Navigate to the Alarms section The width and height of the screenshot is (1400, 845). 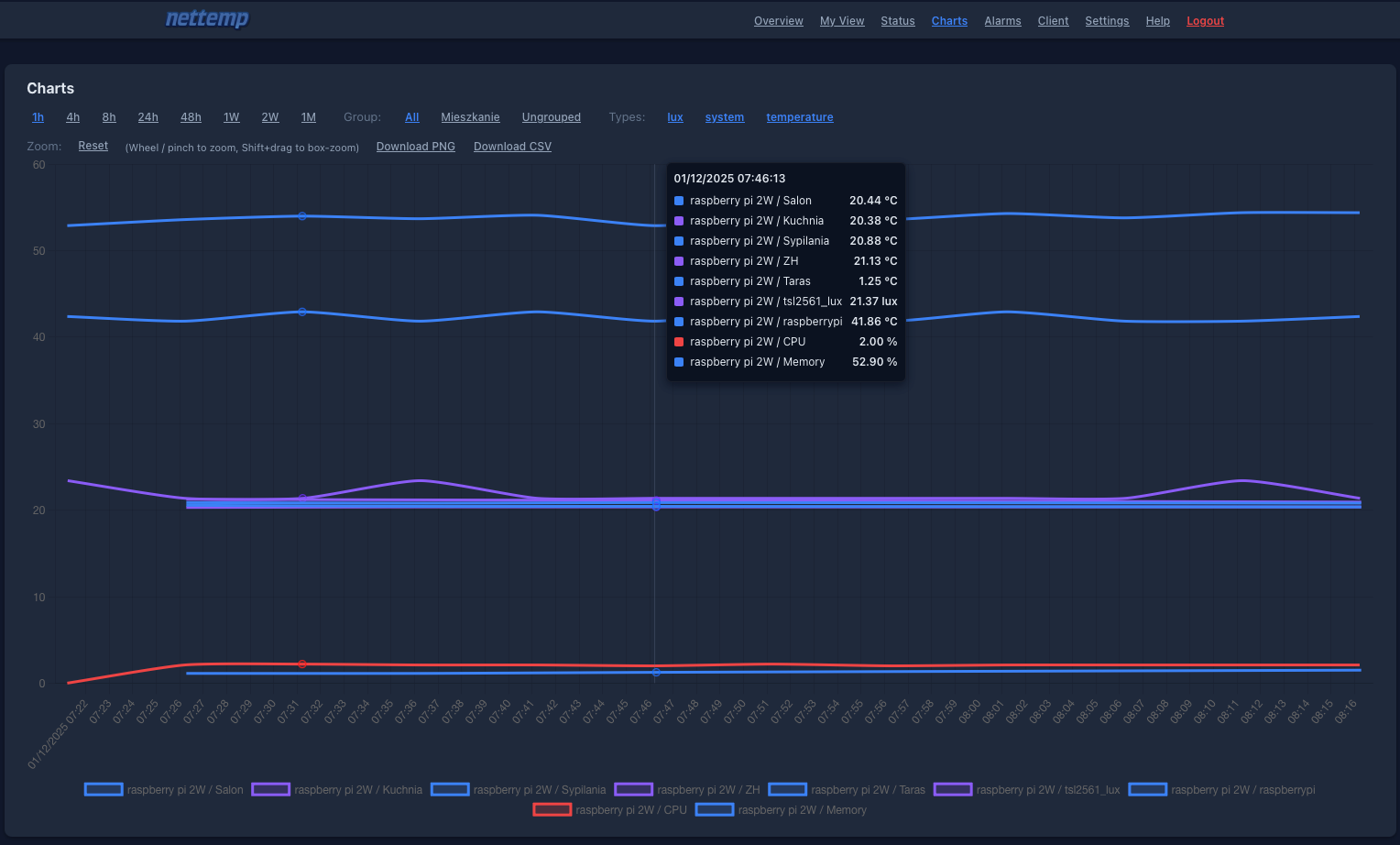tap(1002, 20)
